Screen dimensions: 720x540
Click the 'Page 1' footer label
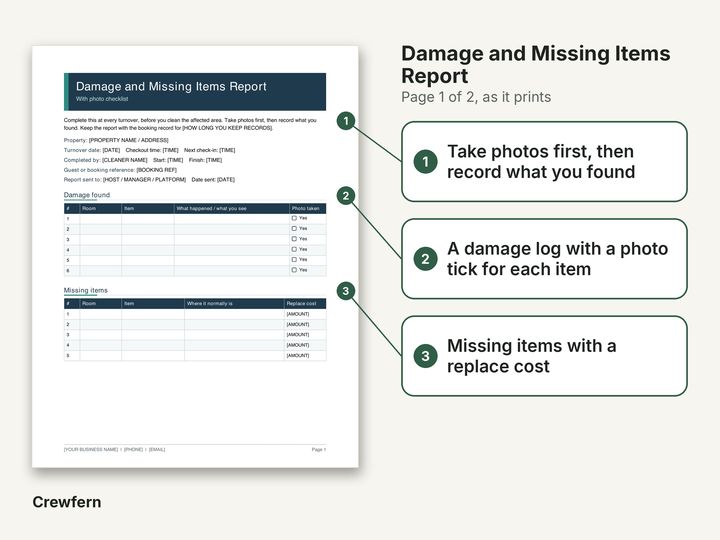point(319,450)
